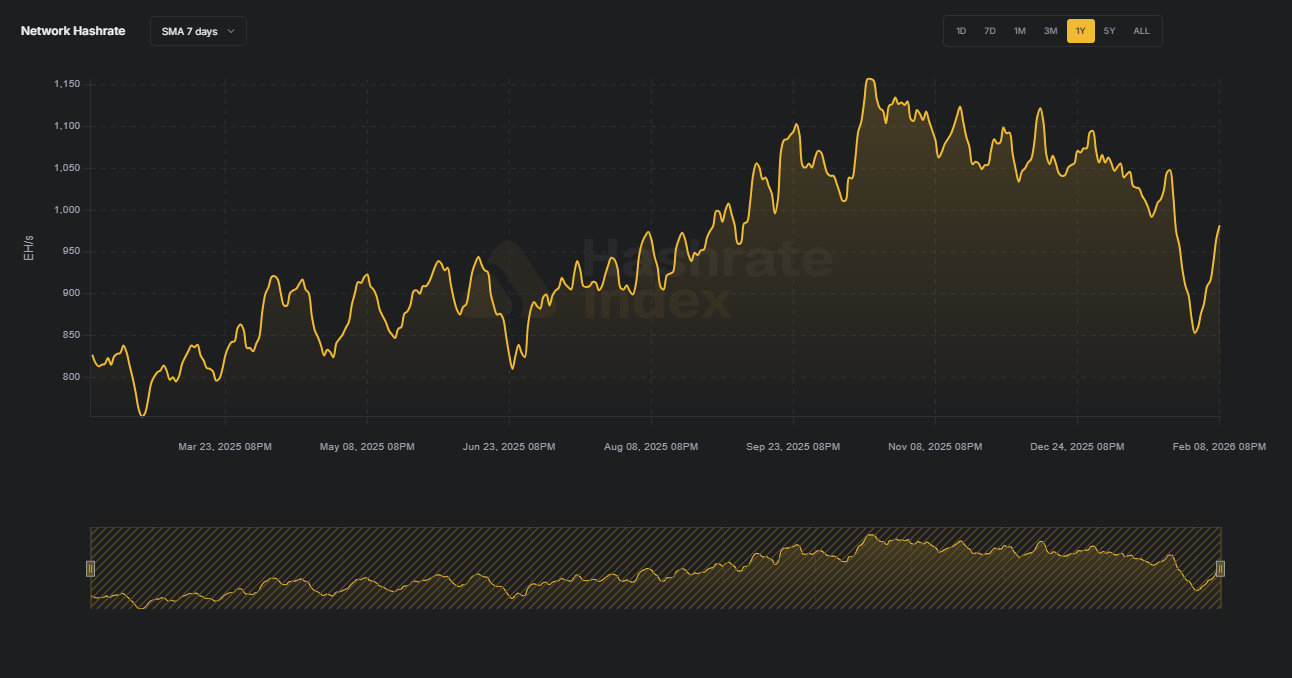
Task: Click the left range slider handle
Action: (x=91, y=568)
